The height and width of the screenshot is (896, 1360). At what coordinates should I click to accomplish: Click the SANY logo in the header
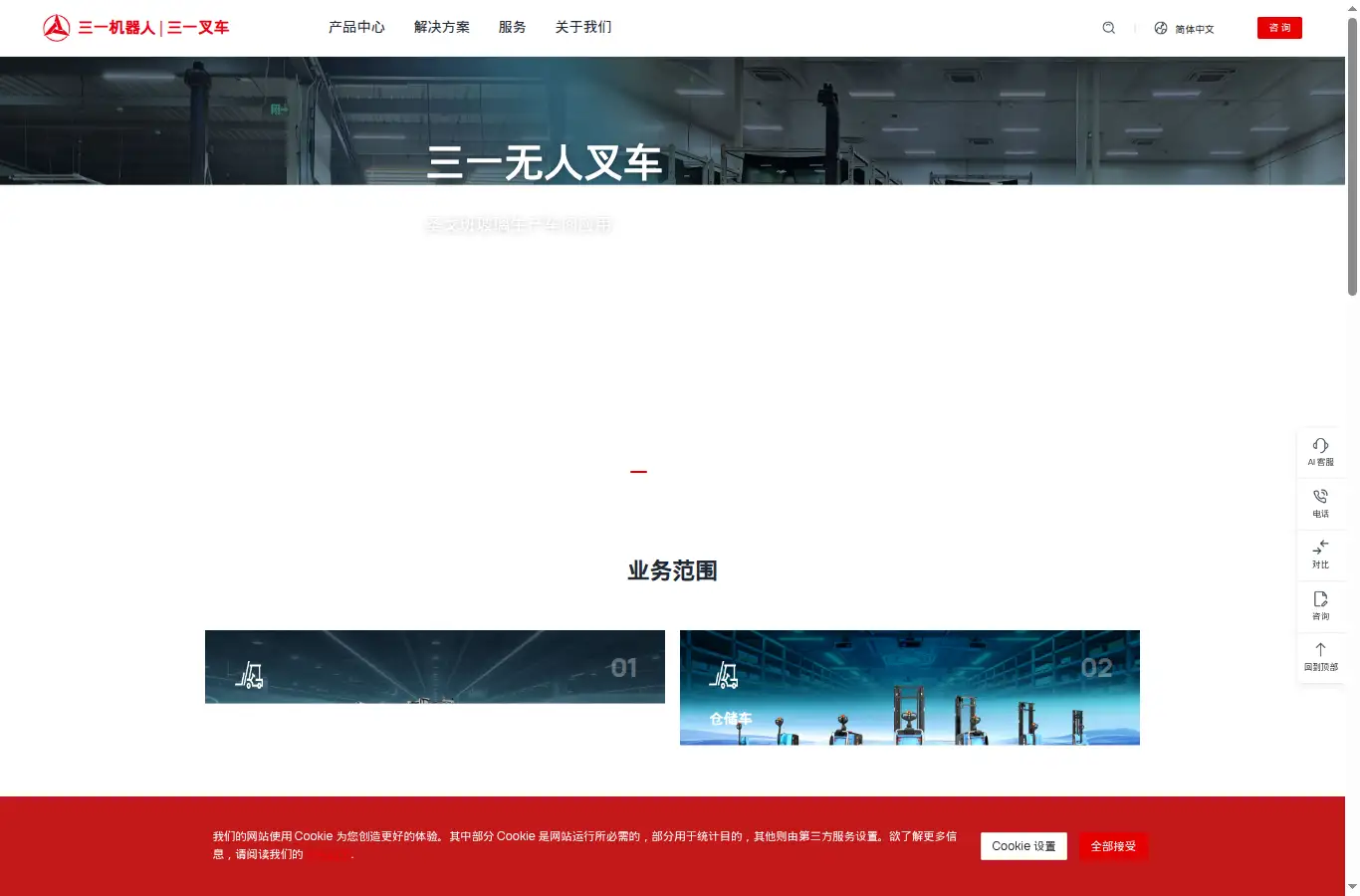click(x=57, y=28)
